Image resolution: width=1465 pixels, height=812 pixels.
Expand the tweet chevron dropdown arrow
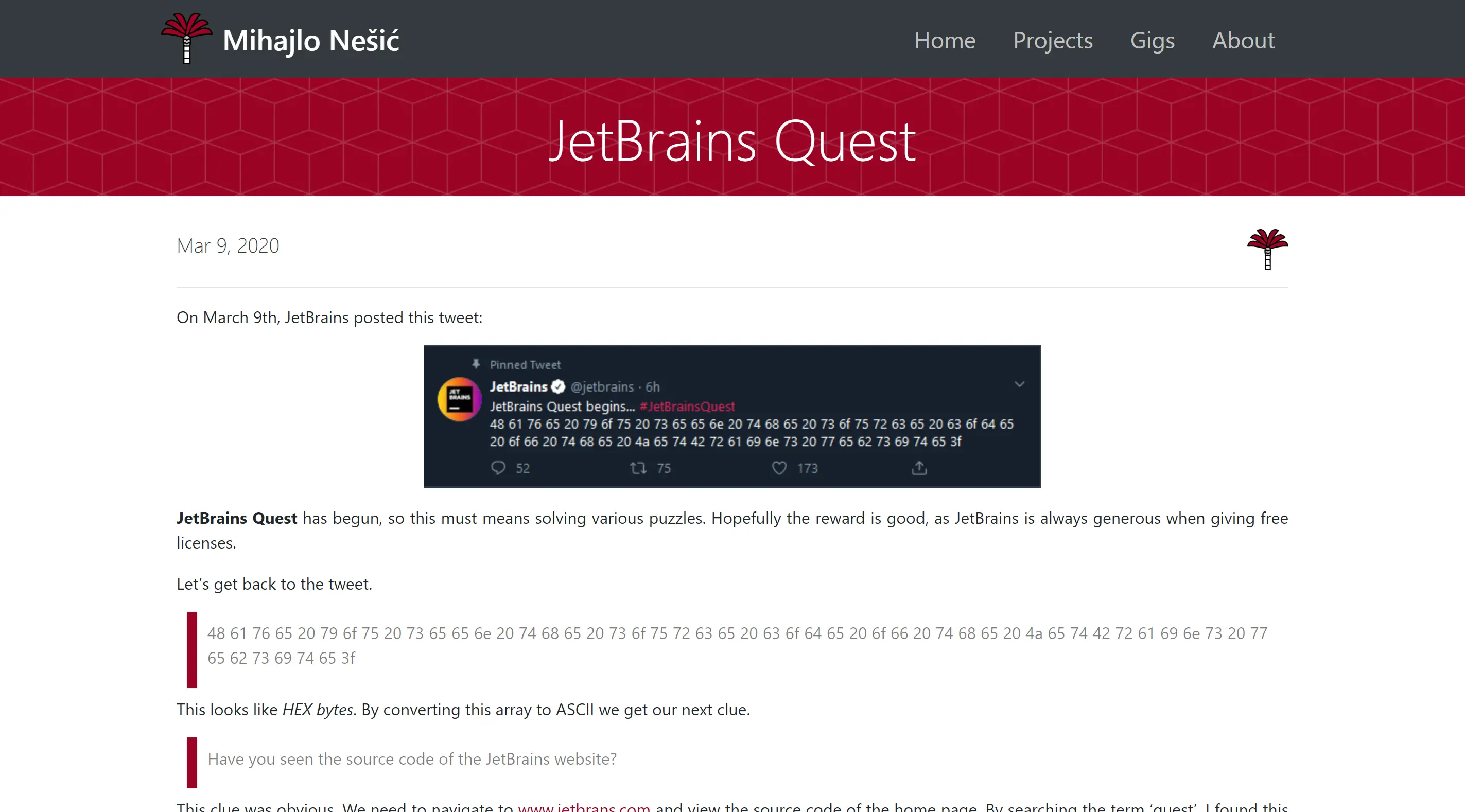click(x=1019, y=384)
